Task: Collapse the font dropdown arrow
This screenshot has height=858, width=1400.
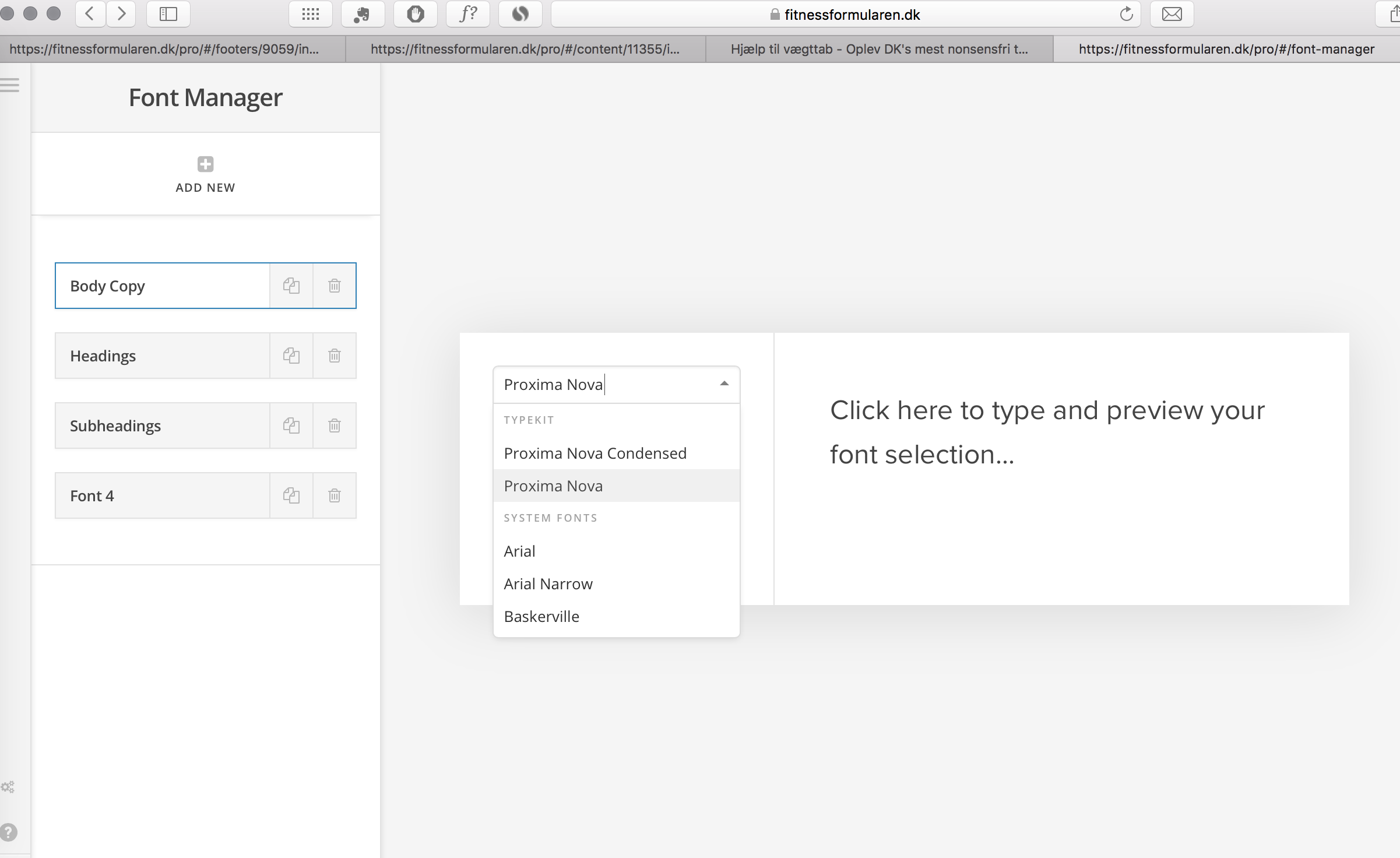Action: 724,384
